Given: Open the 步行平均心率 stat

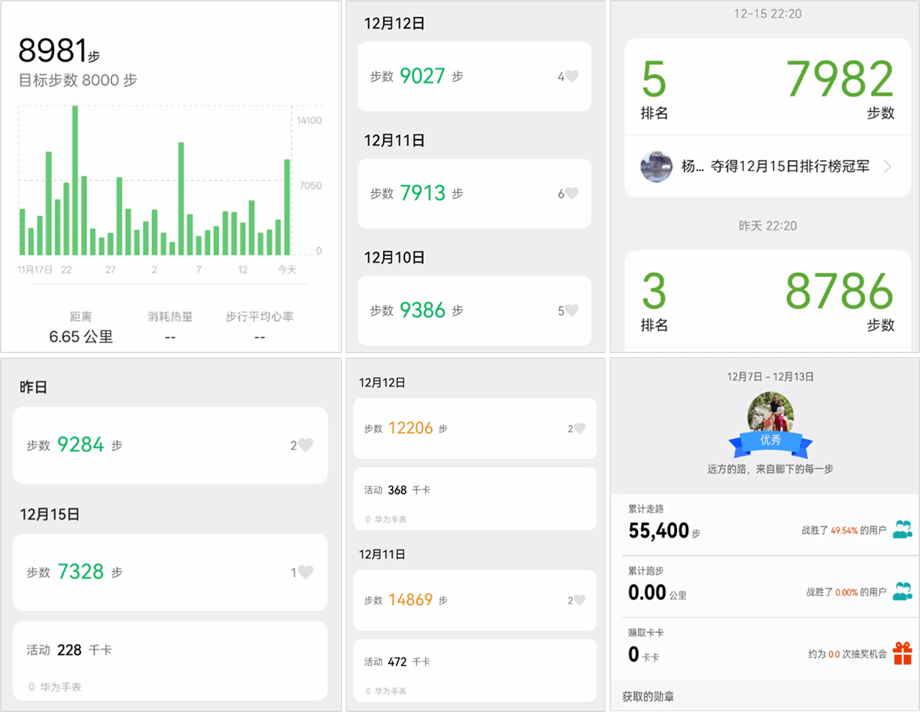Looking at the screenshot, I should point(259,328).
